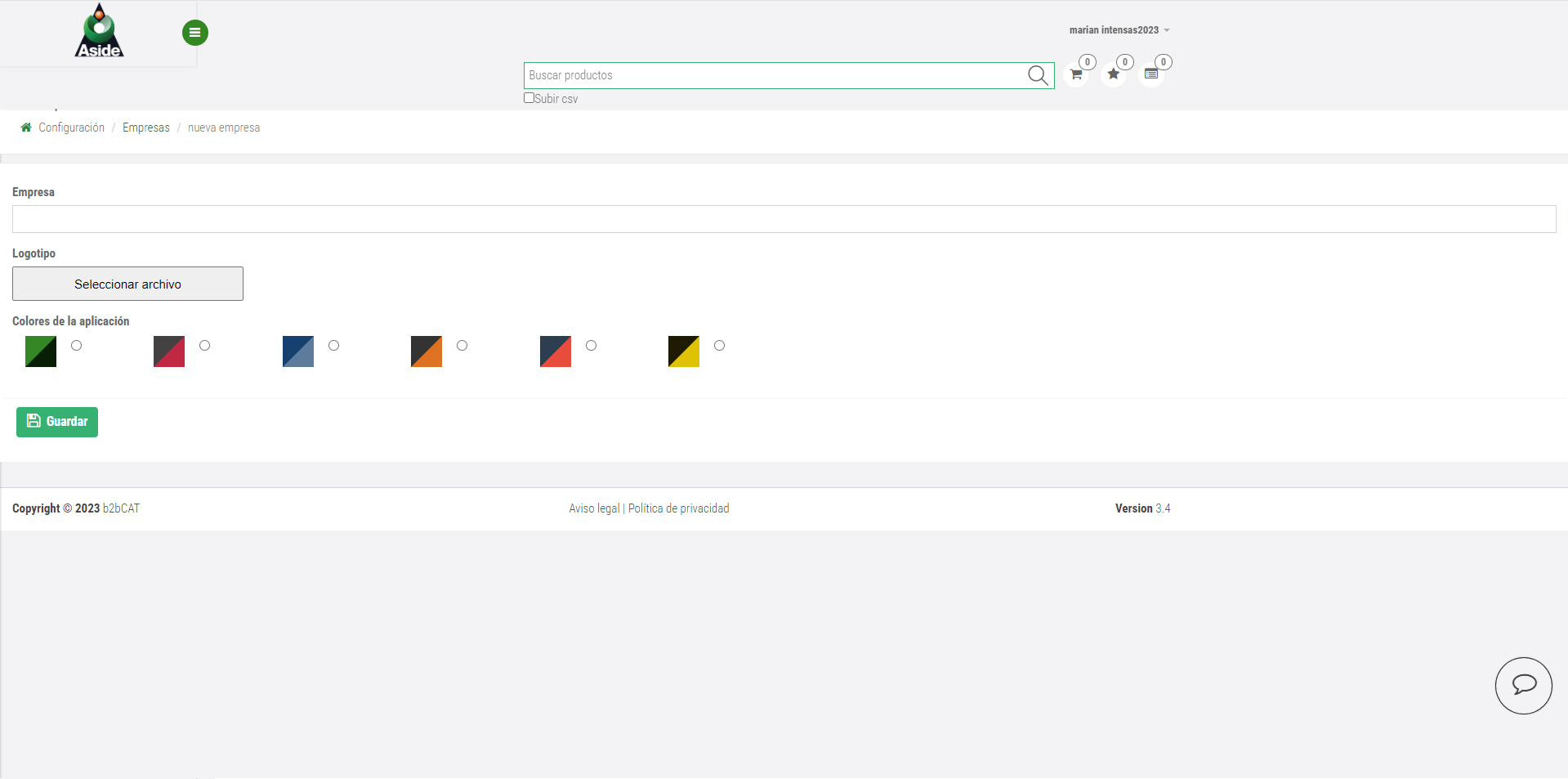Click the Guardar button
The height and width of the screenshot is (779, 1568).
pos(57,422)
